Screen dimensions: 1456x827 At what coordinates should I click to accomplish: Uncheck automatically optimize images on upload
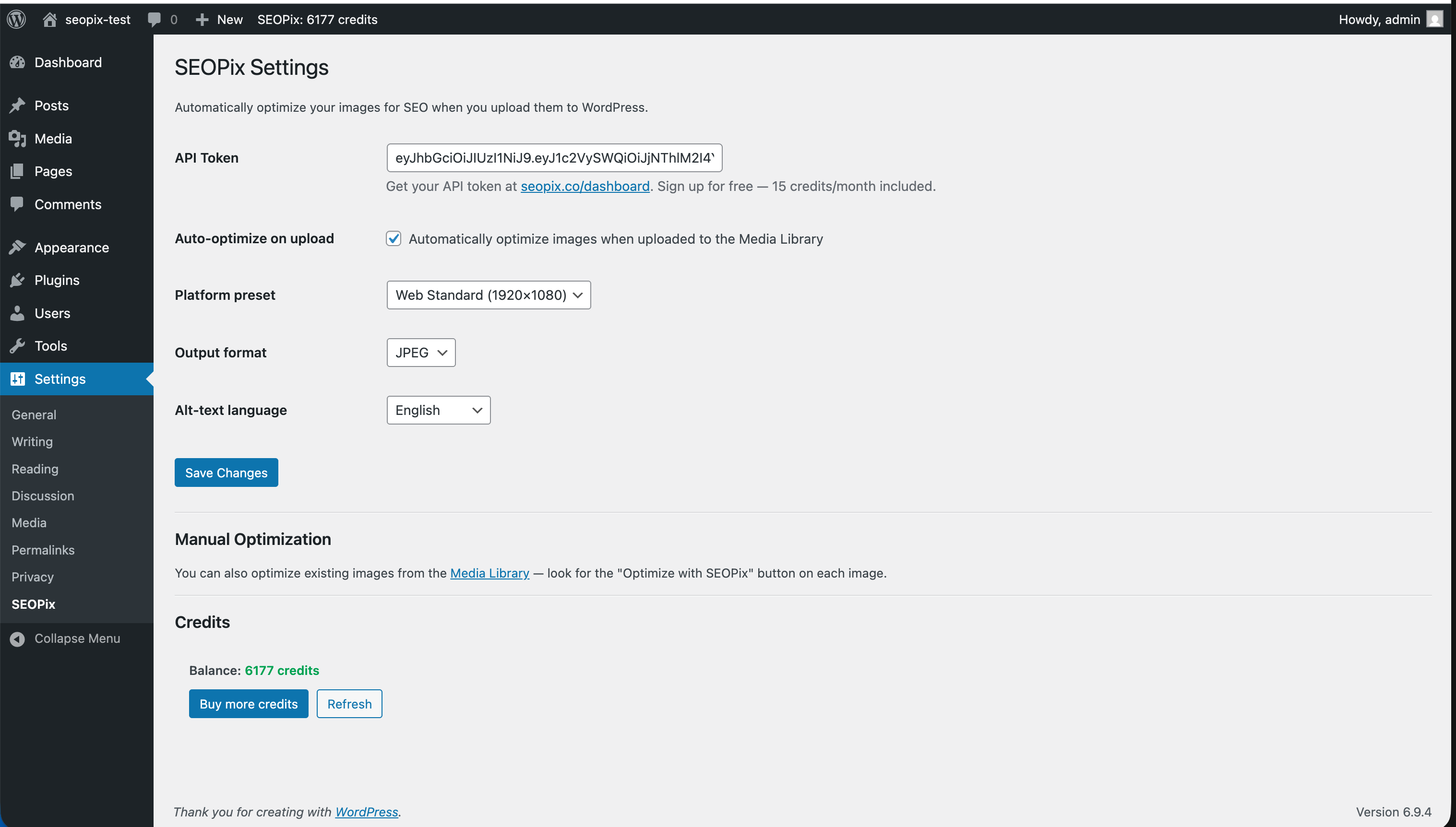coord(394,238)
